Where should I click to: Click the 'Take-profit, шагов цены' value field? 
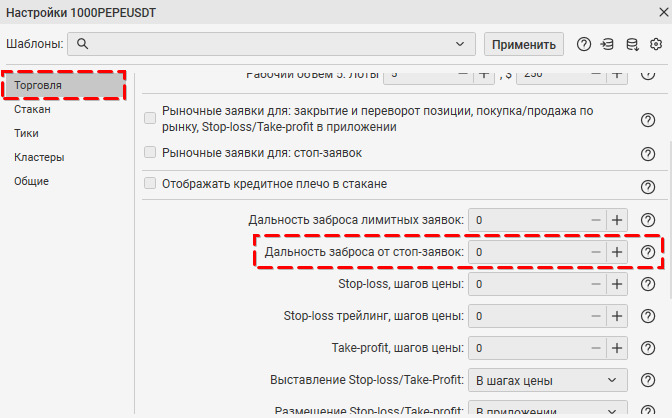coord(528,349)
